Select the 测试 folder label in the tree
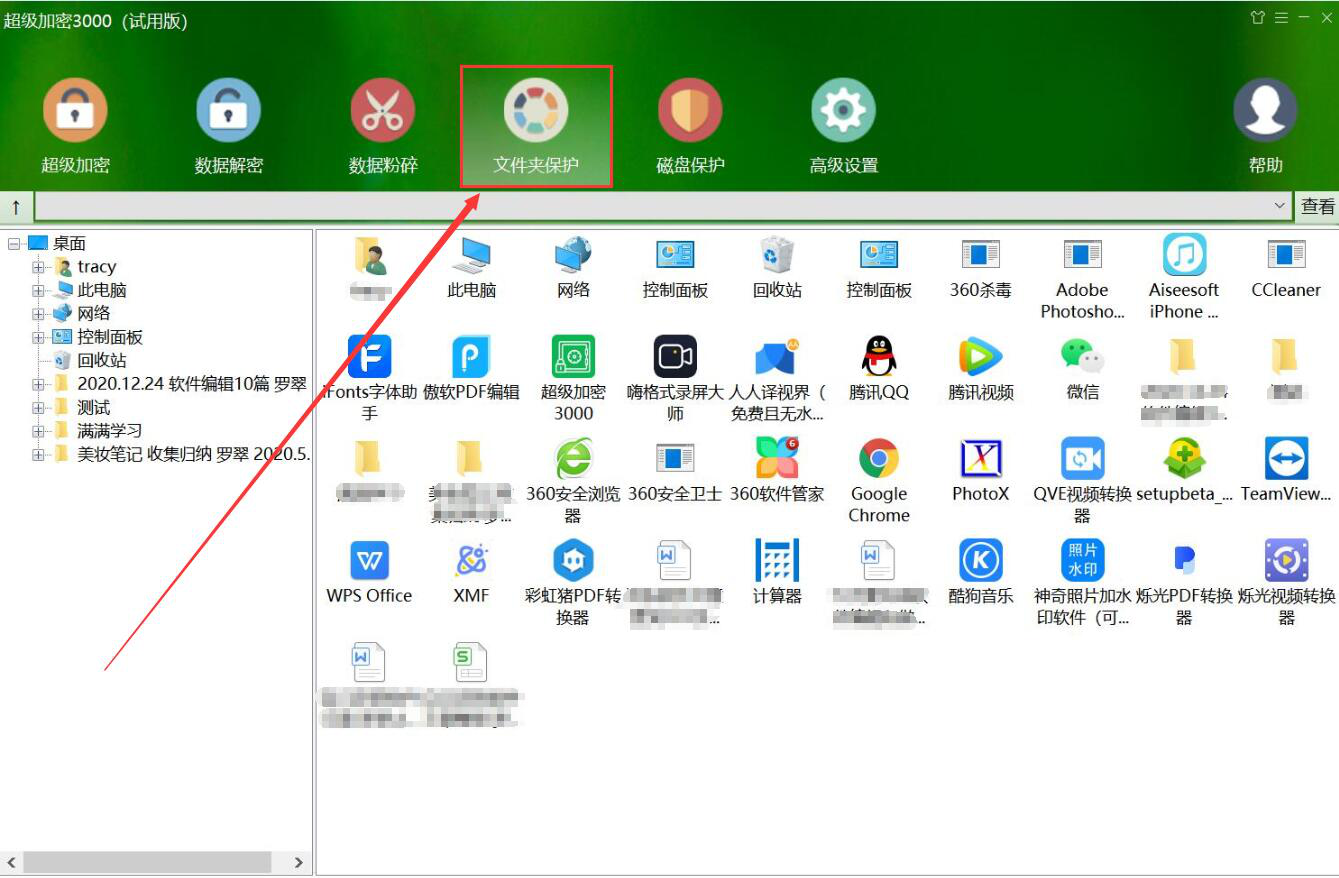Image resolution: width=1339 pixels, height=878 pixels. click(94, 407)
